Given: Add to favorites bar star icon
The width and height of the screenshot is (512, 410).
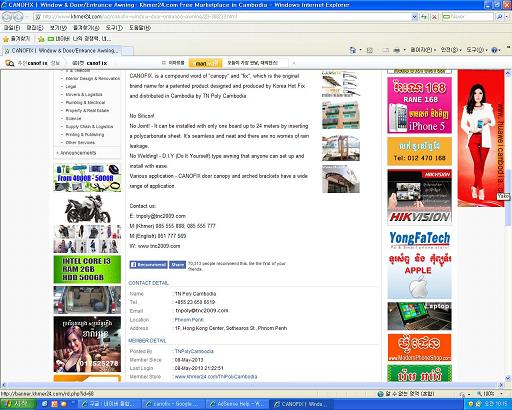Looking at the screenshot, I should (x=41, y=39).
